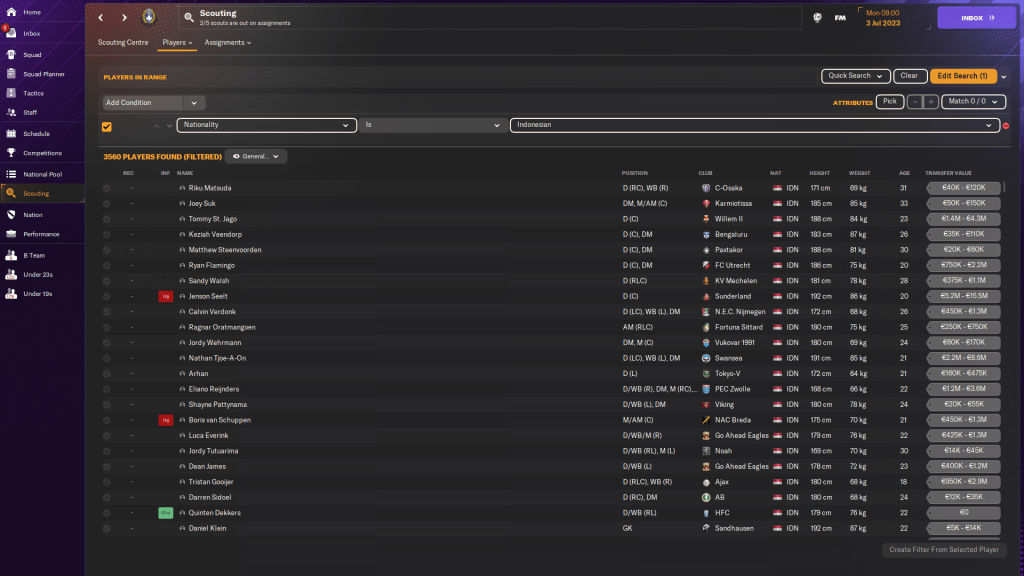The width and height of the screenshot is (1024, 576).
Task: Open the Competitions trophy icon
Action: pyautogui.click(x=10, y=153)
